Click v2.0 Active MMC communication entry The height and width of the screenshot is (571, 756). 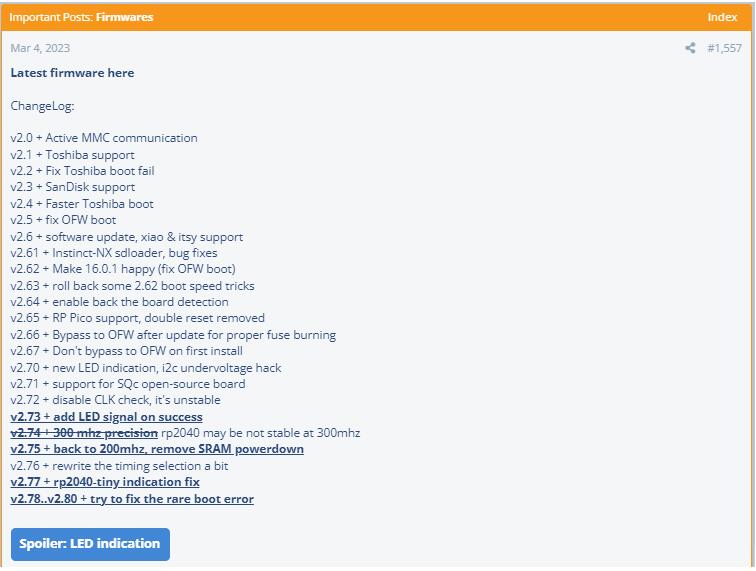coord(104,138)
